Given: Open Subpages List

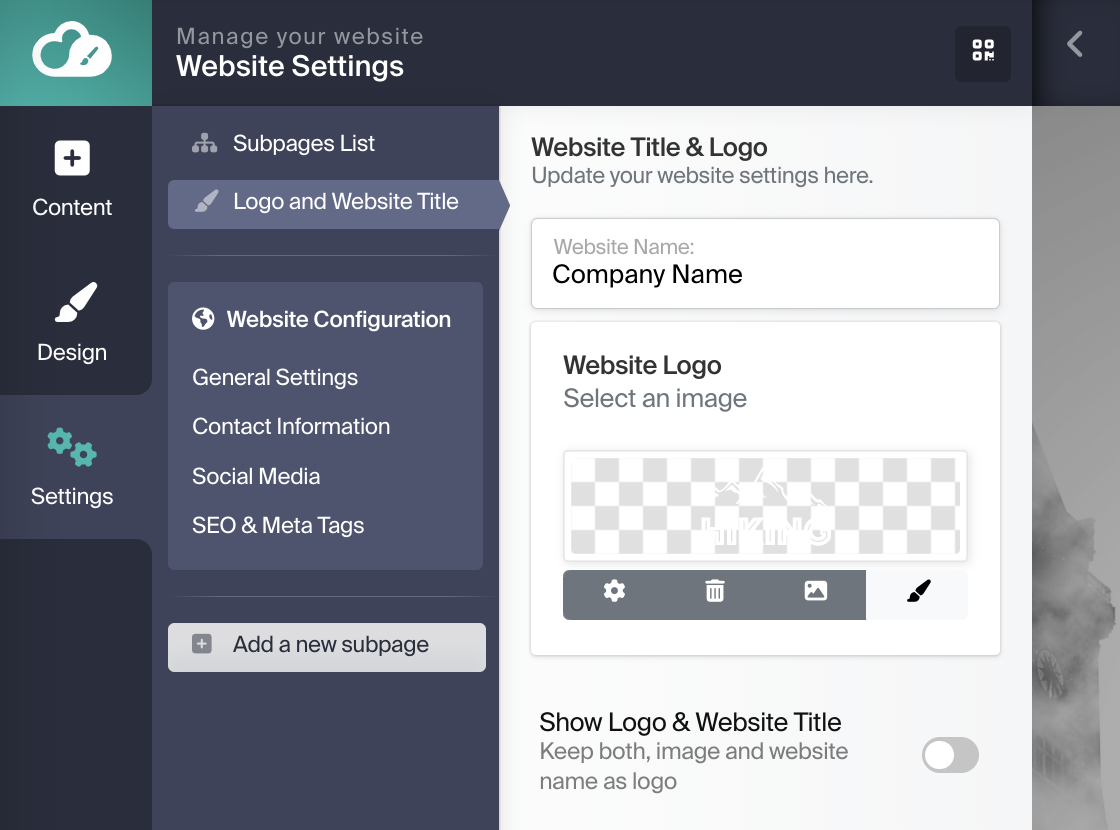Looking at the screenshot, I should (303, 144).
